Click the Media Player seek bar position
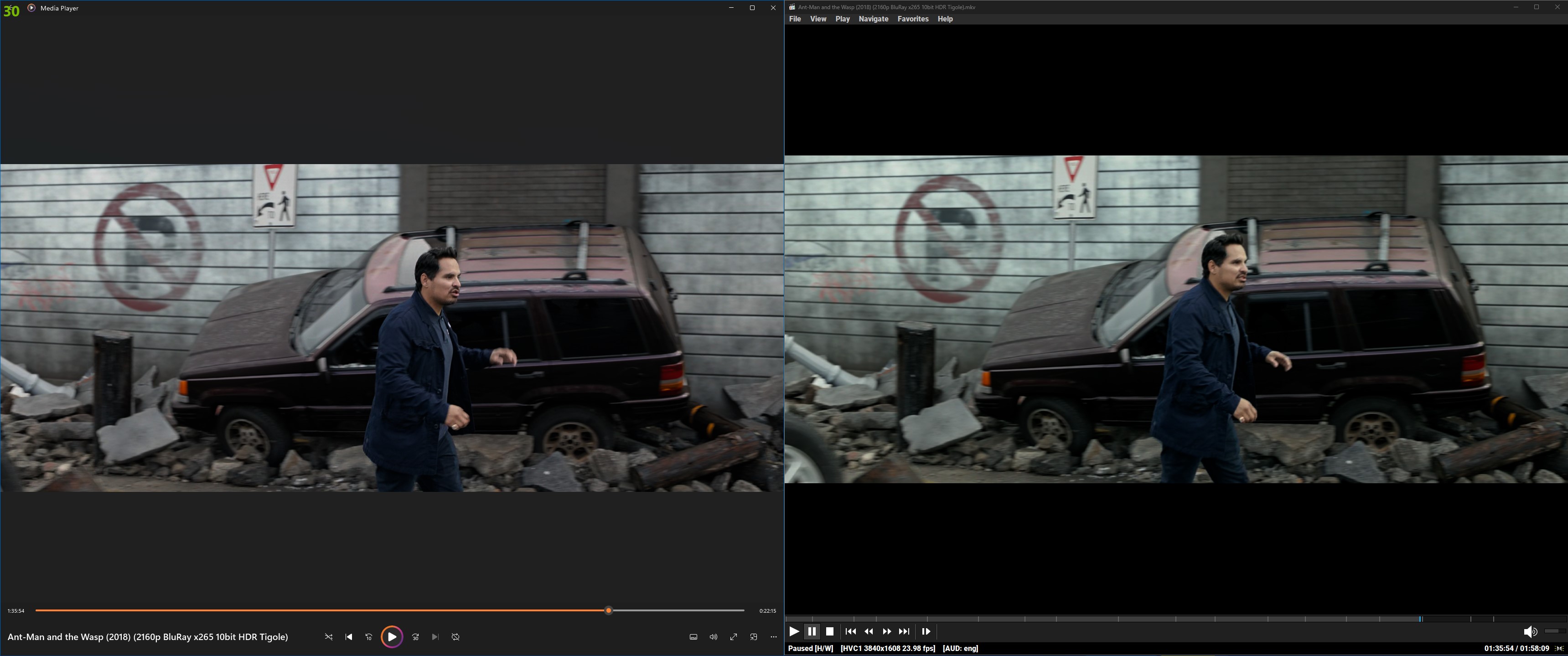This screenshot has height=656, width=1568. point(608,610)
